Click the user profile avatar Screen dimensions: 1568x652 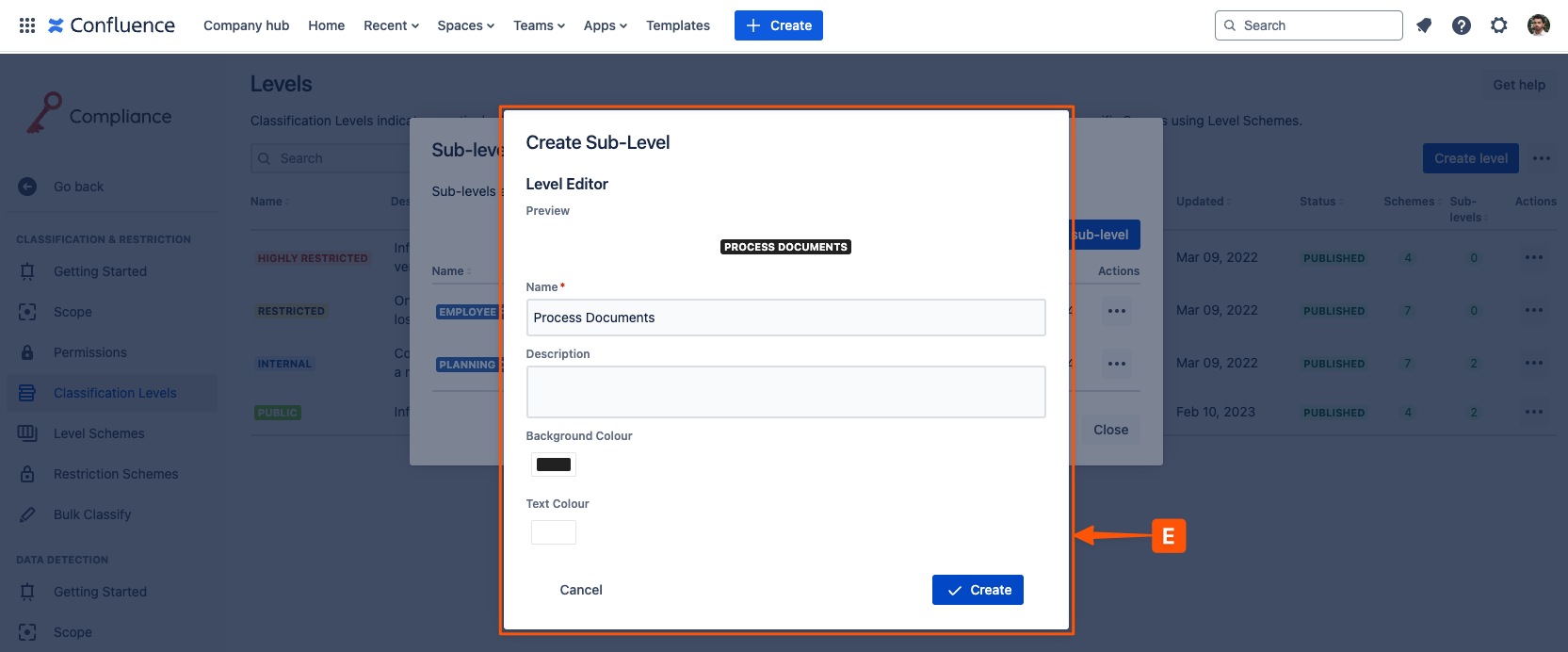[x=1539, y=25]
